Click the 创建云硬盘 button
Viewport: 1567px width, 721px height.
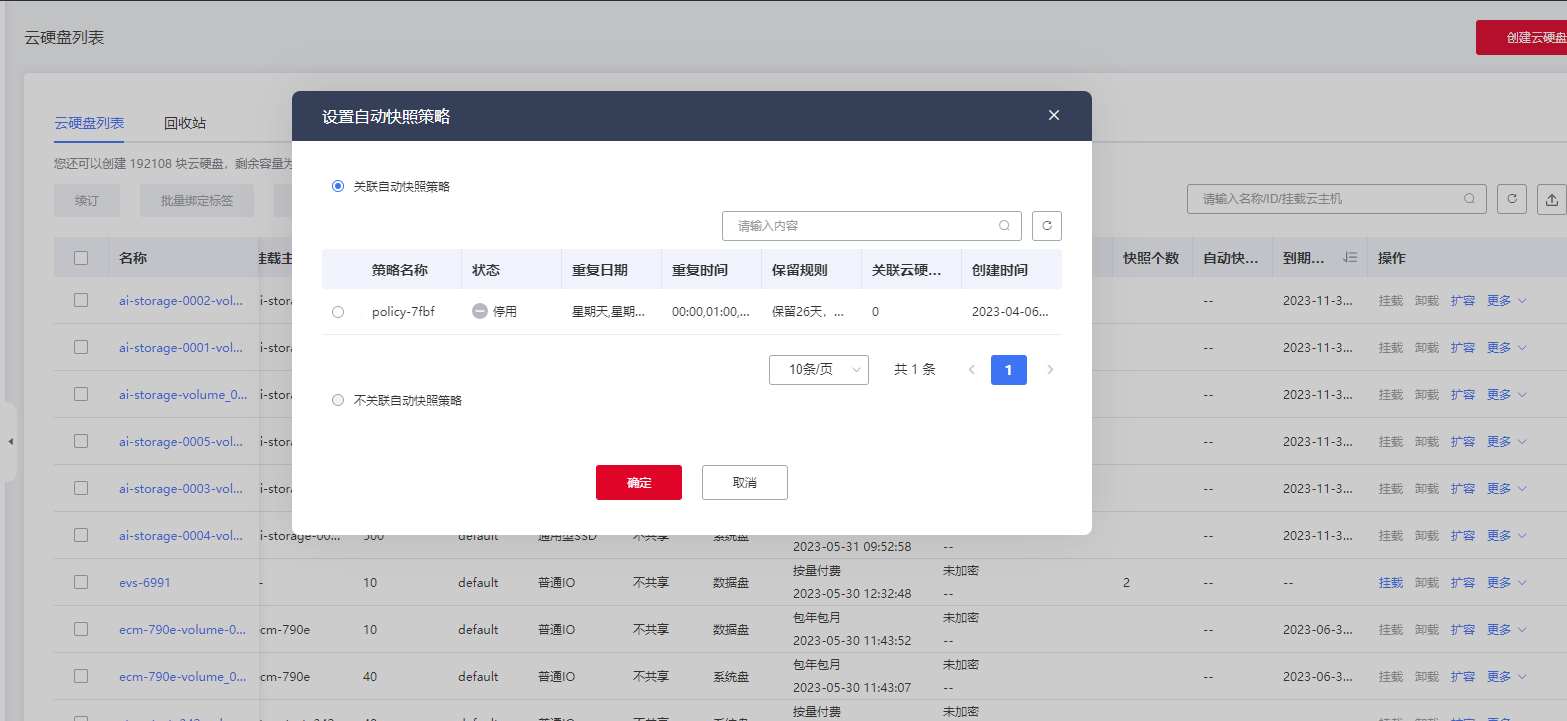click(1521, 37)
